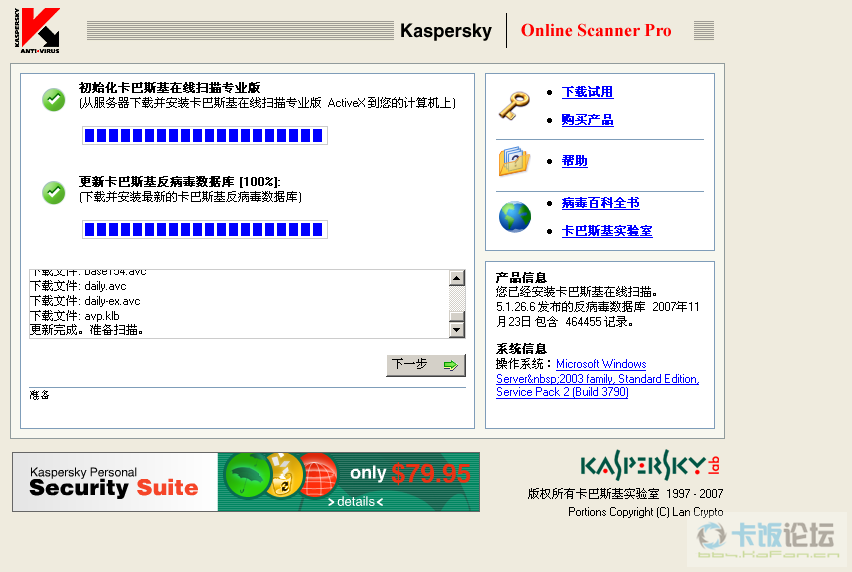Click log line 下载文件: daily.avc
This screenshot has height=572, width=852.
78,286
